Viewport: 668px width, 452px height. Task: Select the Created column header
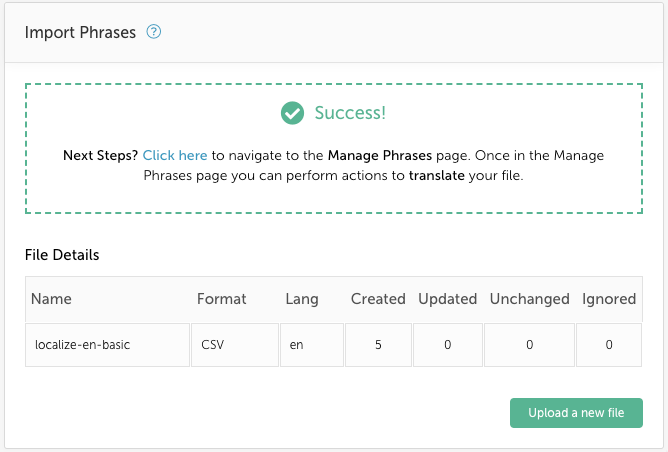tap(378, 299)
